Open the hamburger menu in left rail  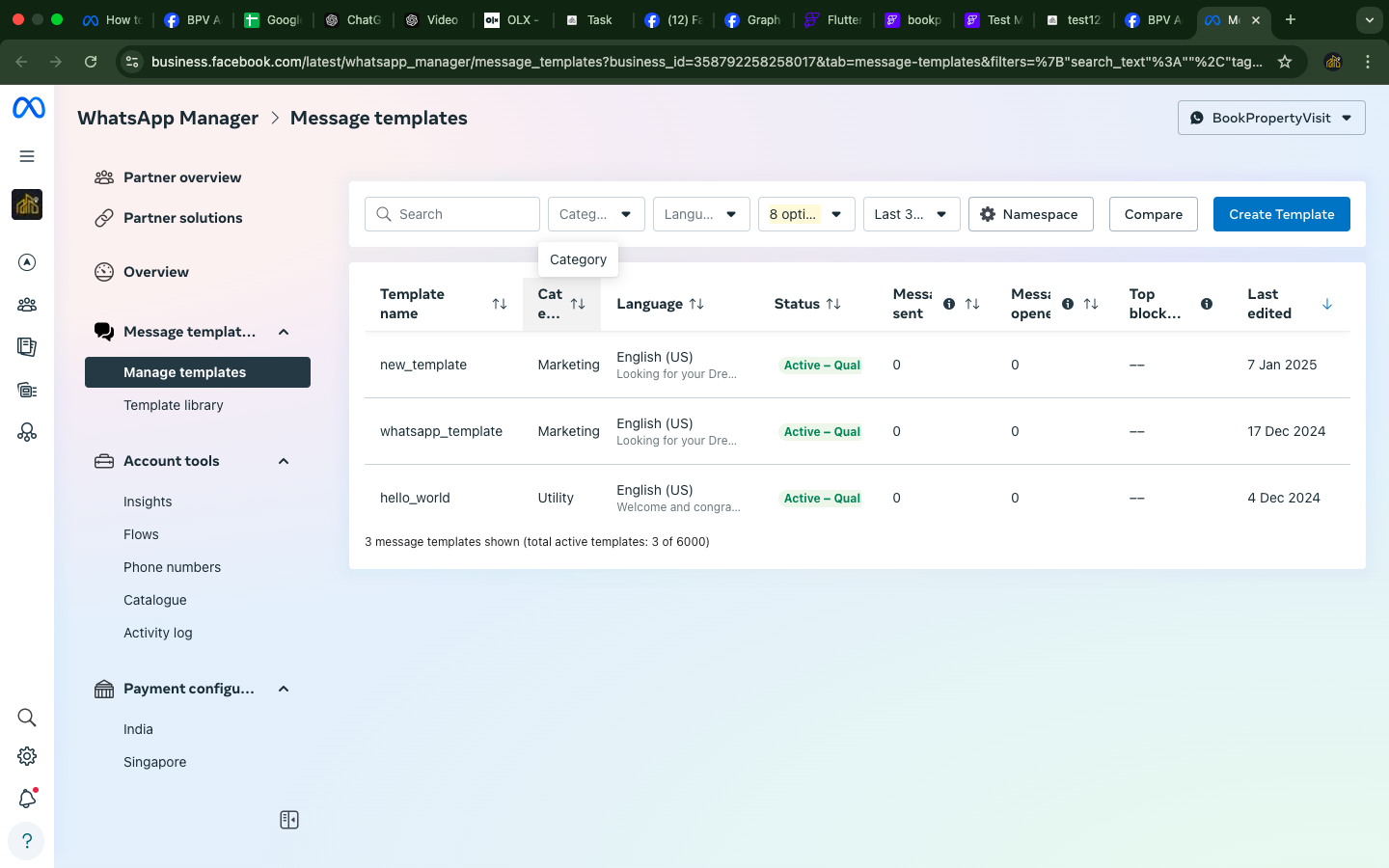pyautogui.click(x=27, y=156)
